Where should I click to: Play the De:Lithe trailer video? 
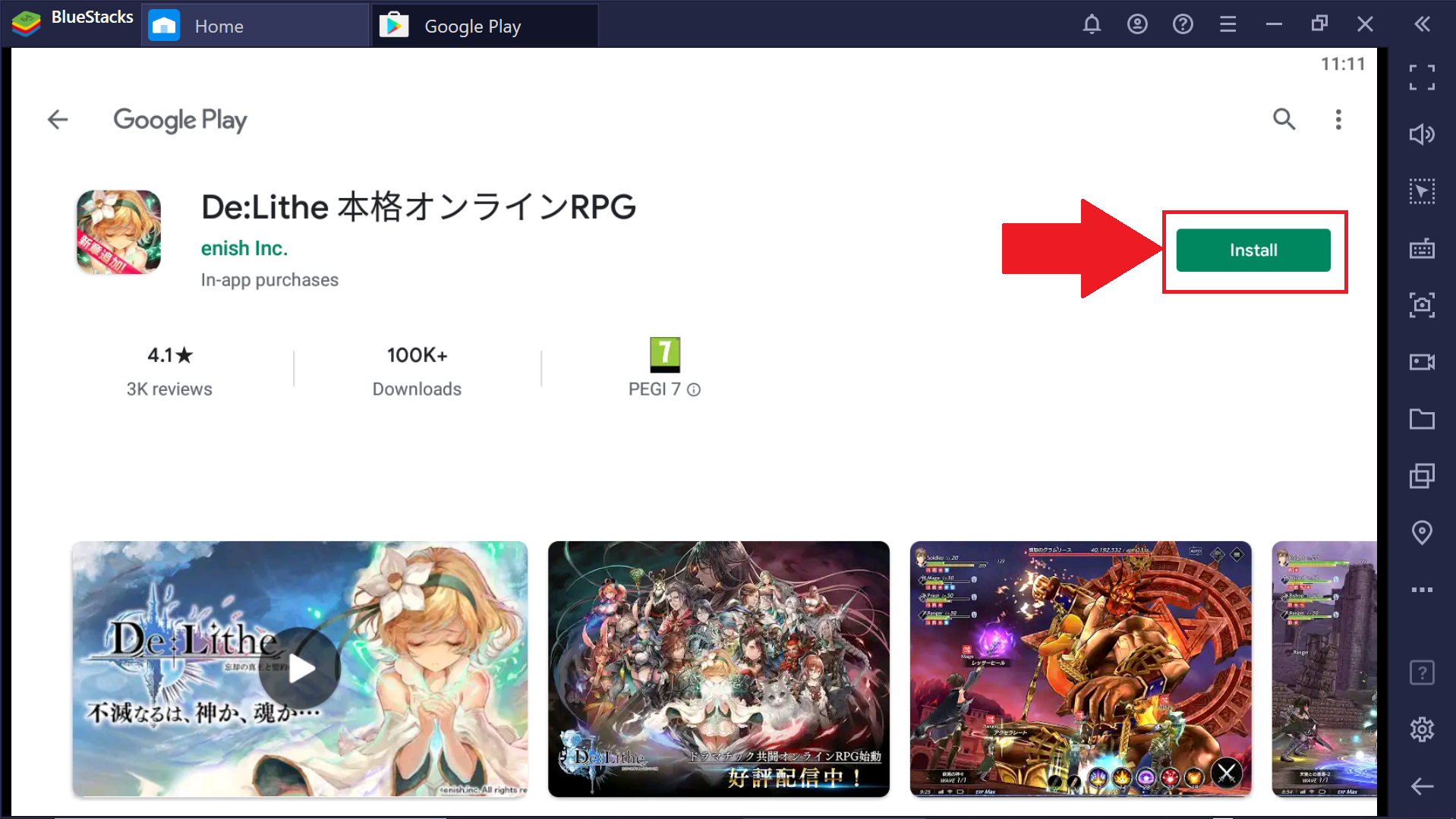(300, 669)
